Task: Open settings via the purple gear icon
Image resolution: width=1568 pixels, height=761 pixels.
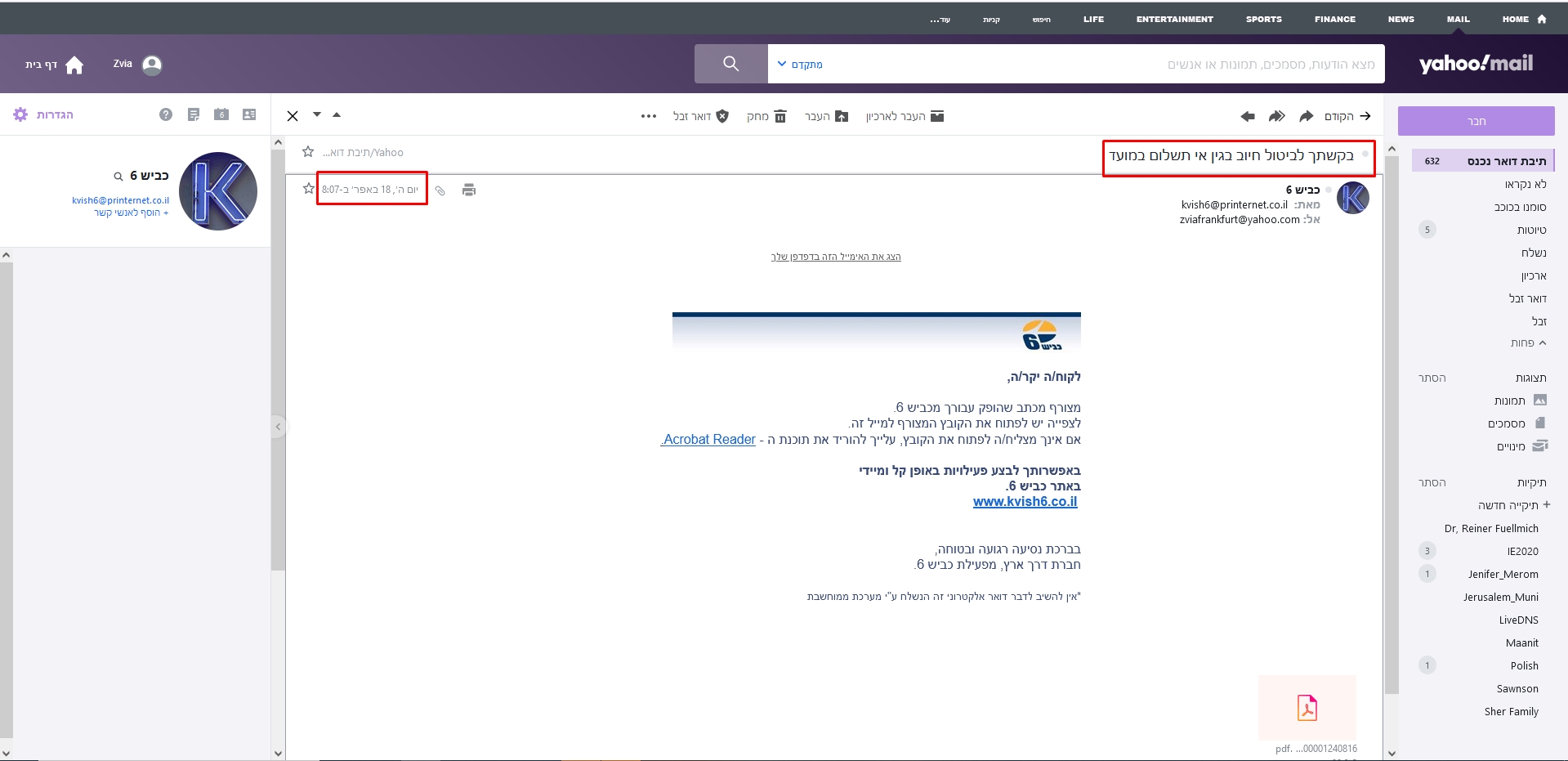Action: point(20,114)
